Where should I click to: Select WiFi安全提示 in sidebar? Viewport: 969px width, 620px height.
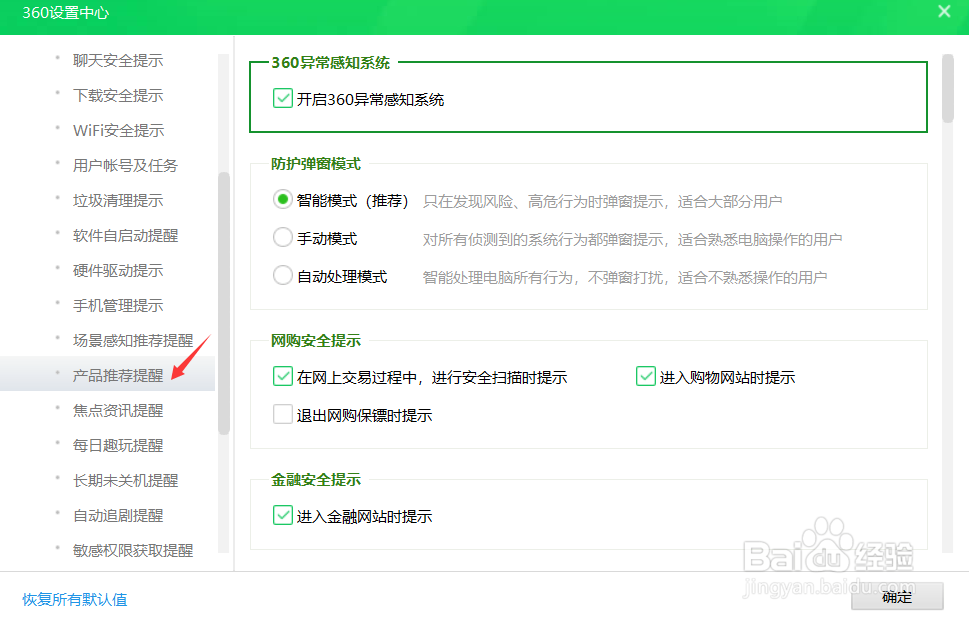119,130
